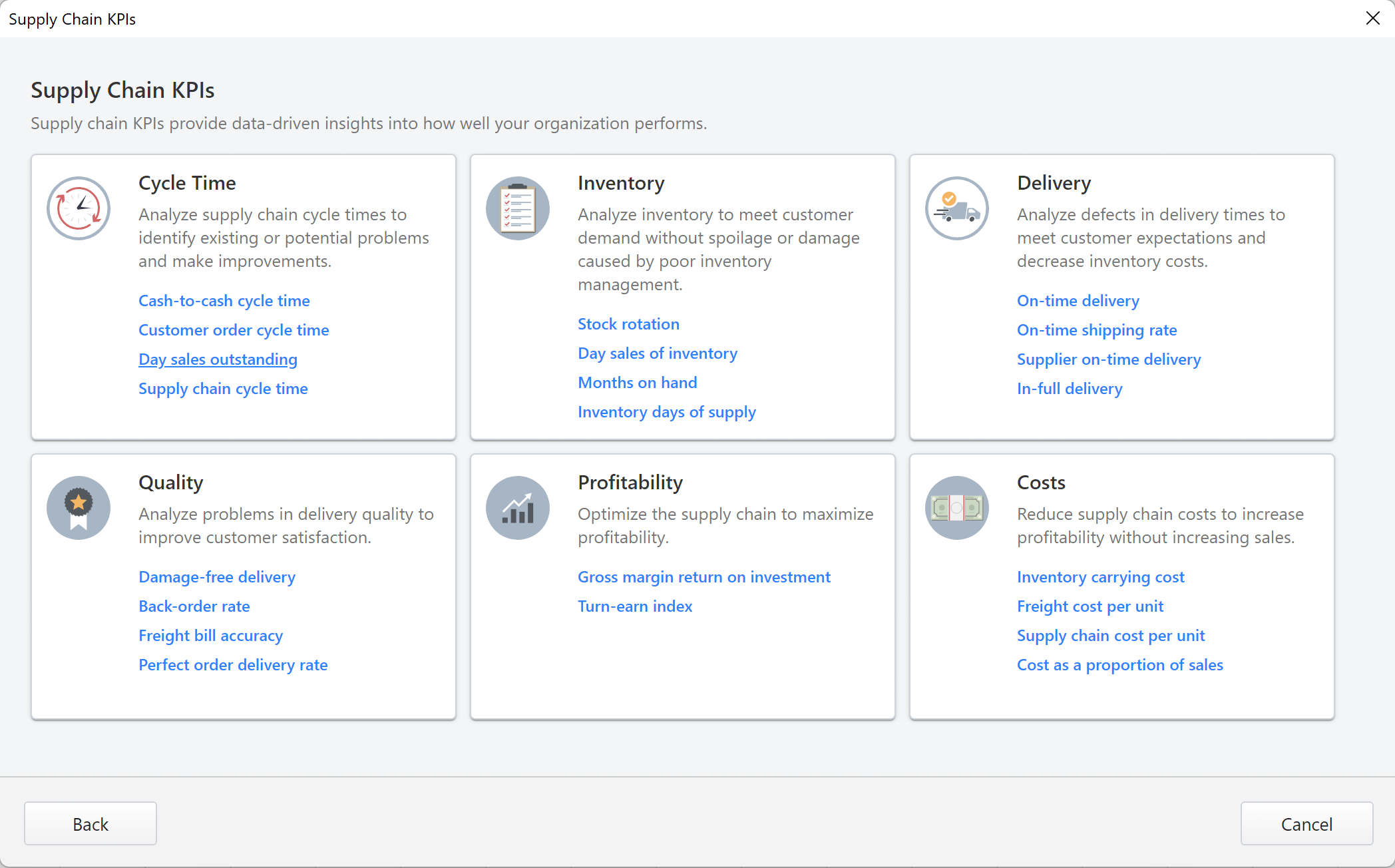Click the Quality star badge icon
The width and height of the screenshot is (1395, 868).
click(x=78, y=506)
